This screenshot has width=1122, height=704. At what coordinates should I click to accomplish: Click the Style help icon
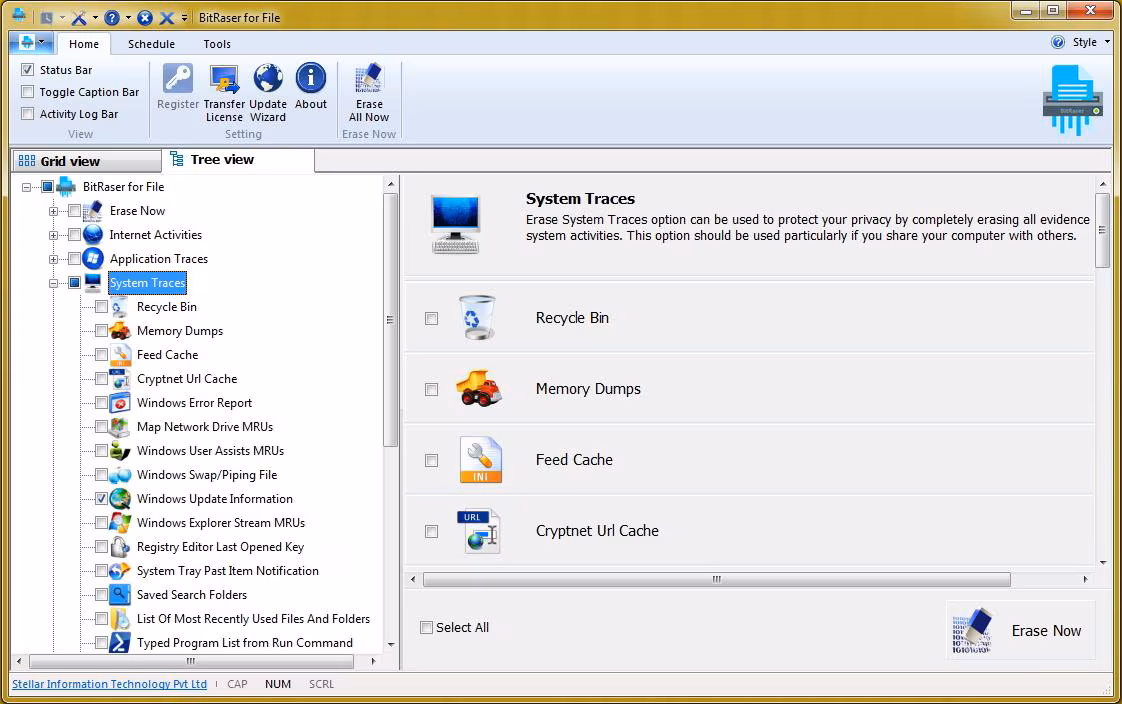(x=1058, y=42)
